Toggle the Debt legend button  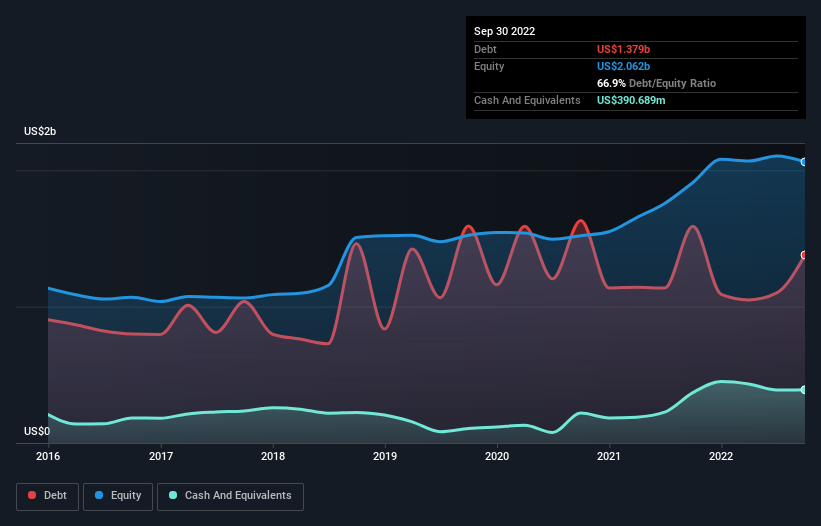tap(47, 496)
